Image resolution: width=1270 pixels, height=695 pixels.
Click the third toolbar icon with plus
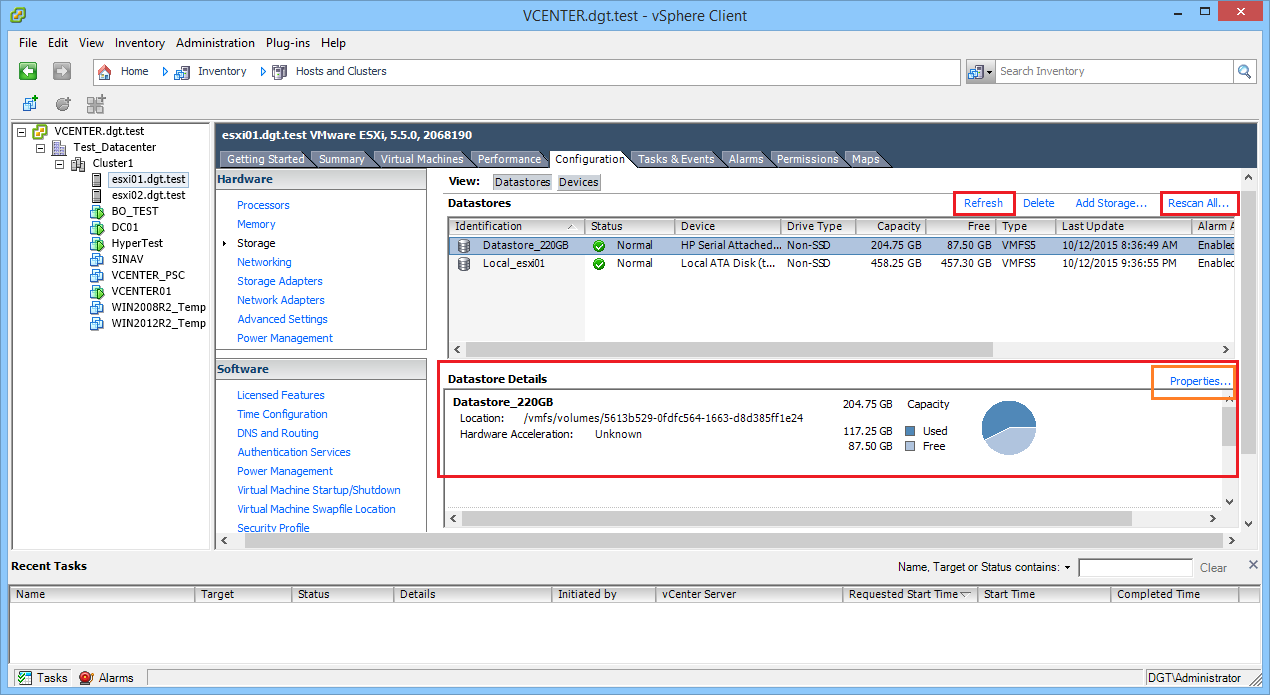pyautogui.click(x=96, y=104)
